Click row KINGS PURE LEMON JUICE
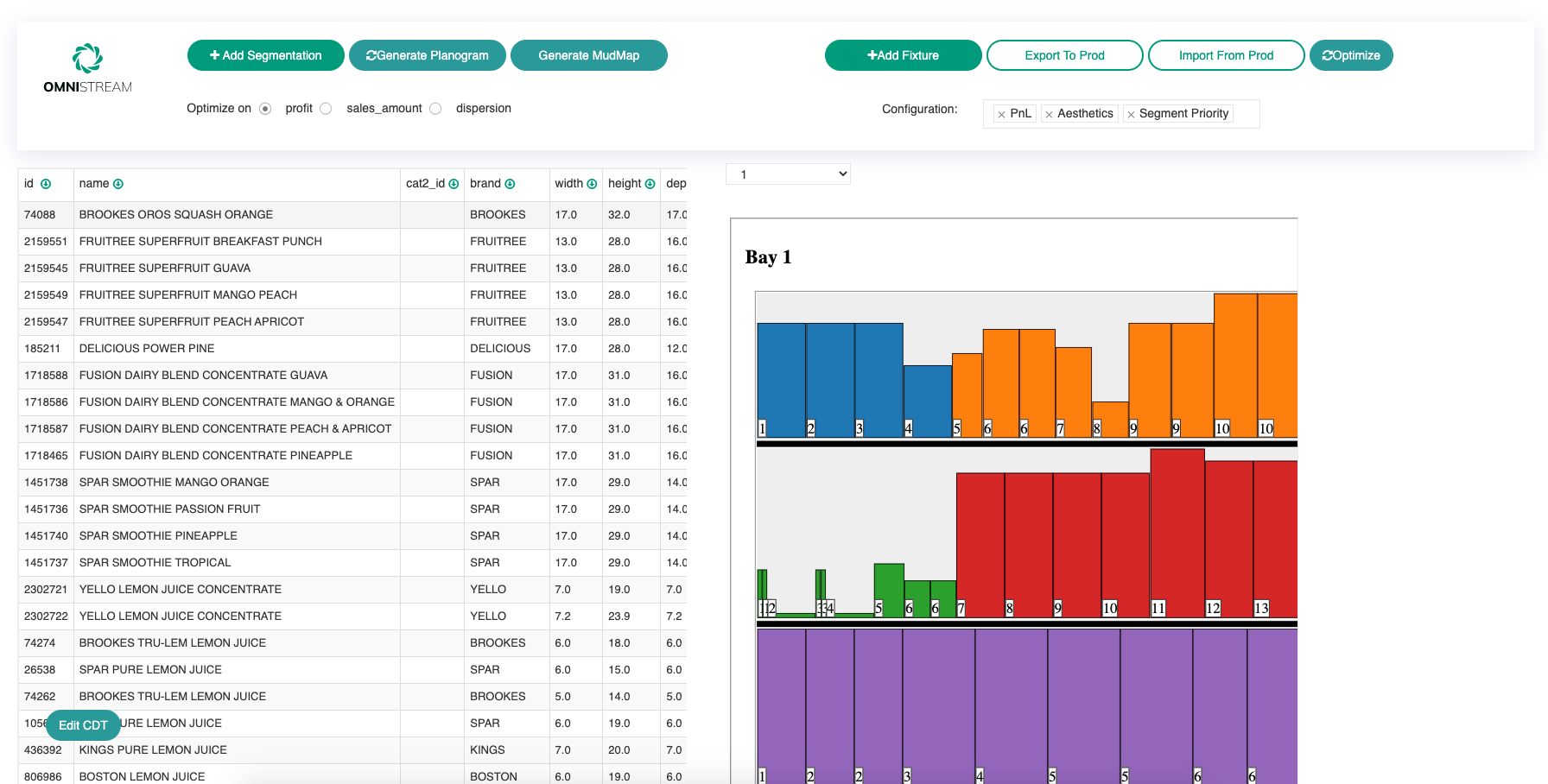The image size is (1548, 784). [352, 750]
